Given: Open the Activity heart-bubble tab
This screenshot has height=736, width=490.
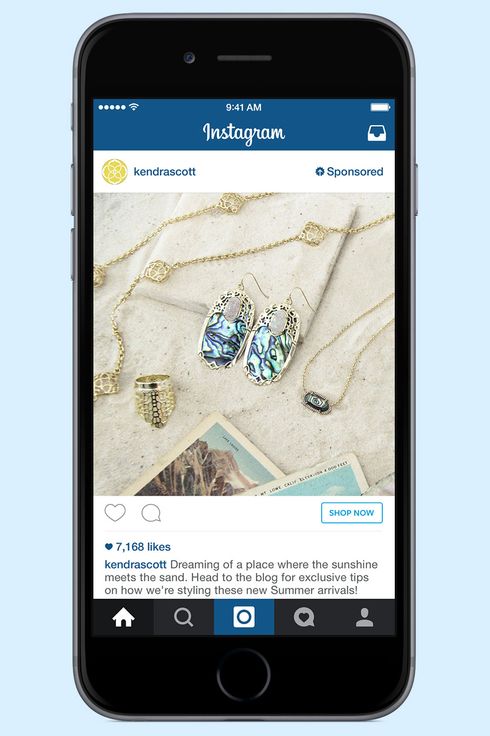Looking at the screenshot, I should click(x=304, y=617).
